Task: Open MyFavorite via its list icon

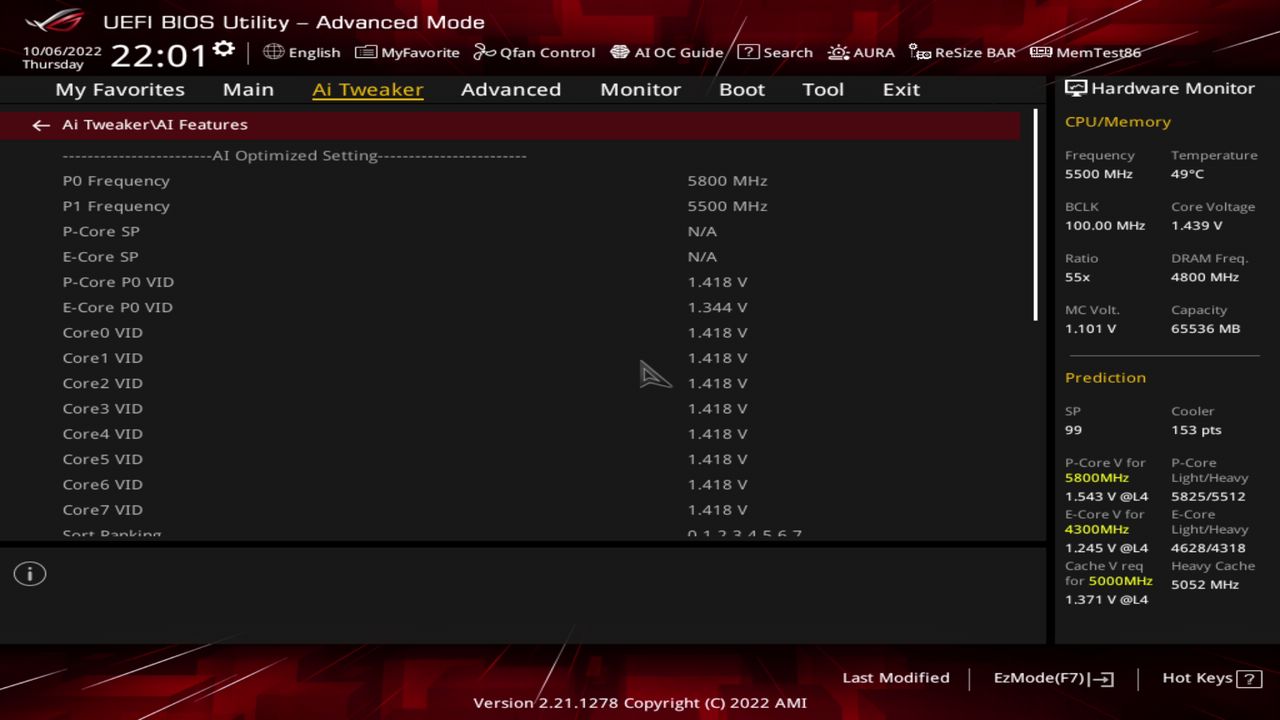Action: click(x=366, y=52)
